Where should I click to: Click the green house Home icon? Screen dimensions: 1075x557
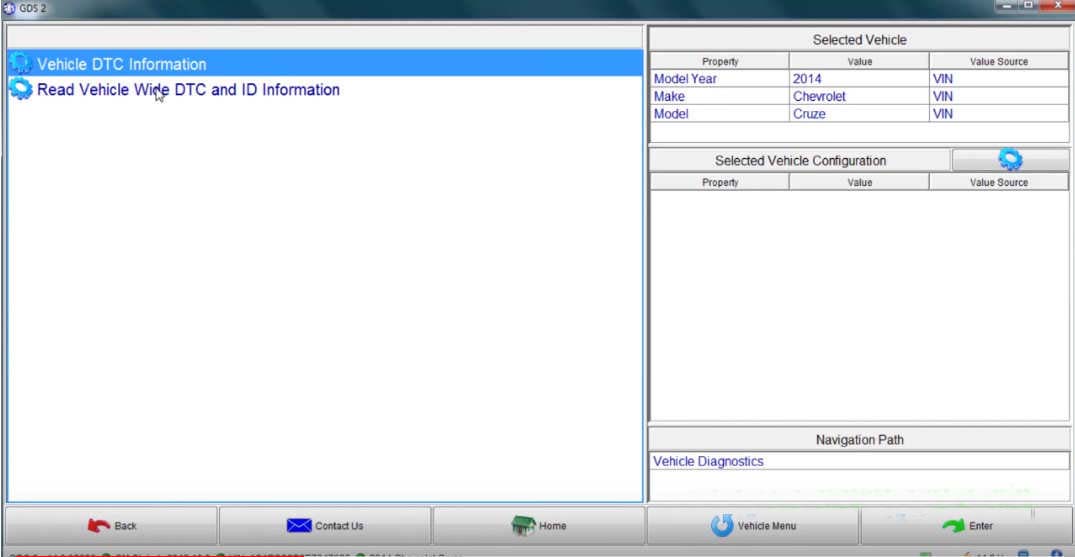pos(523,526)
